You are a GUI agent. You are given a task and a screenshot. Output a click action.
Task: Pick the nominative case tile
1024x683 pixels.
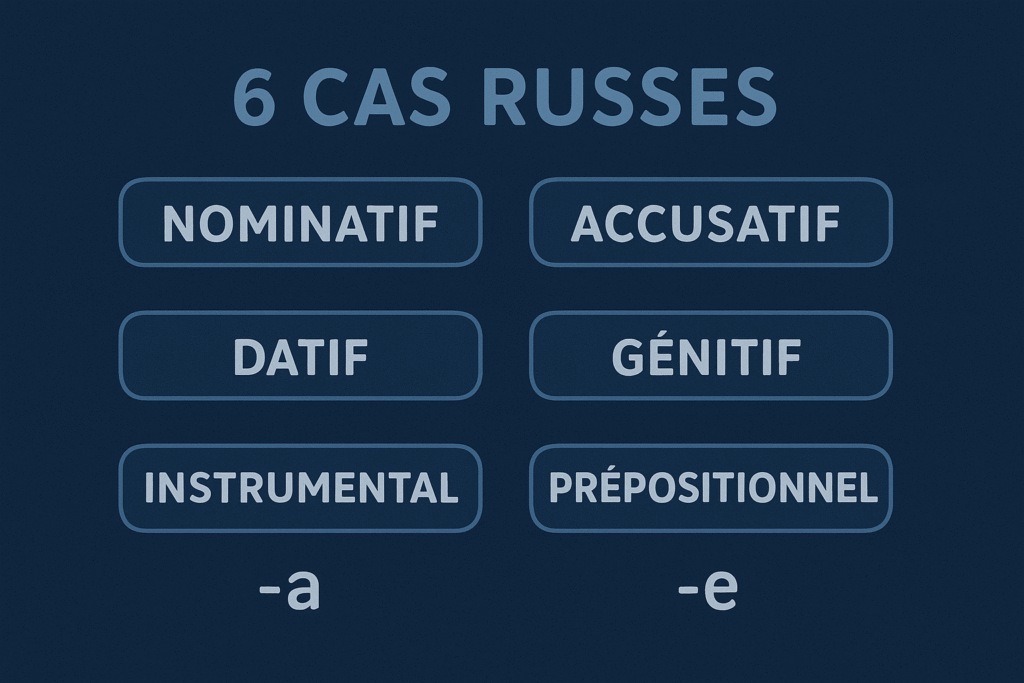pos(300,222)
